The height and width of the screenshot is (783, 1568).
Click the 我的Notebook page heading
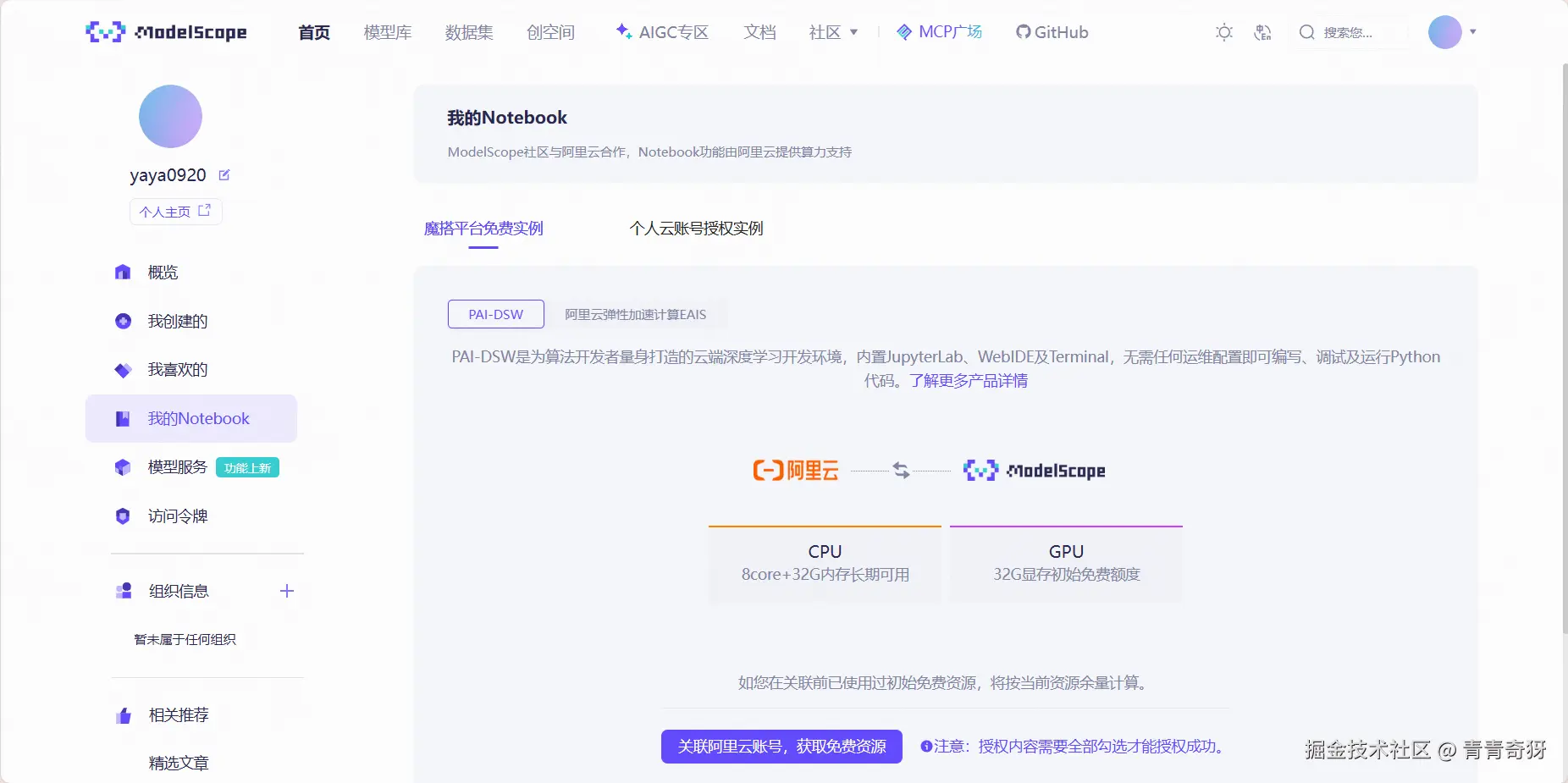tap(507, 118)
